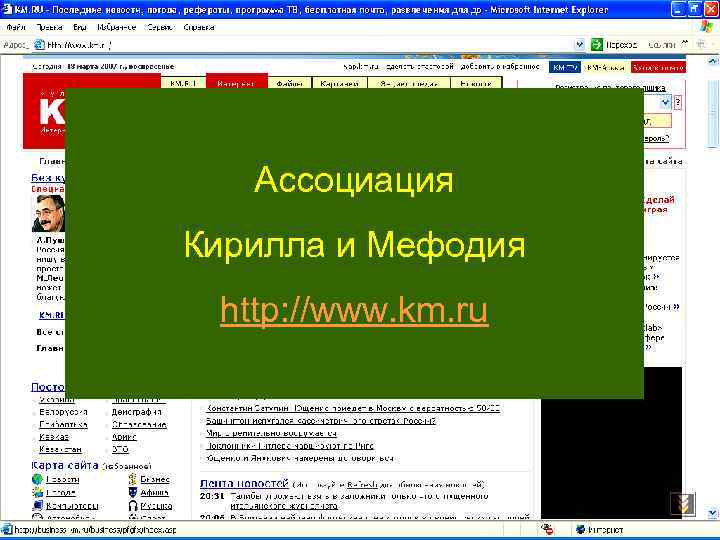Image resolution: width=720 pixels, height=540 pixels.
Task: Open the Избранное menu
Action: pos(117,28)
